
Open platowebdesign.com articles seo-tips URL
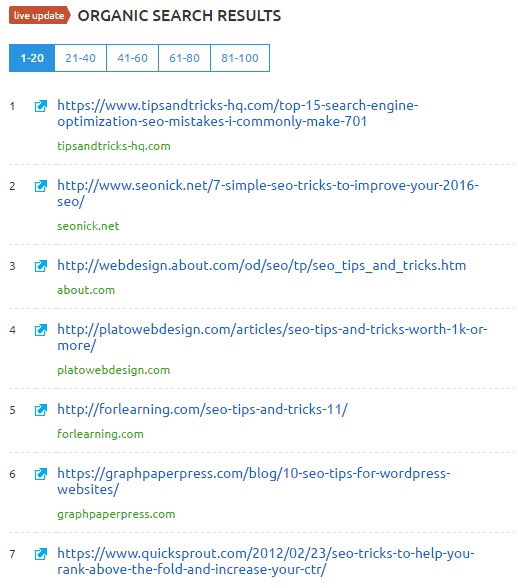coord(272,337)
